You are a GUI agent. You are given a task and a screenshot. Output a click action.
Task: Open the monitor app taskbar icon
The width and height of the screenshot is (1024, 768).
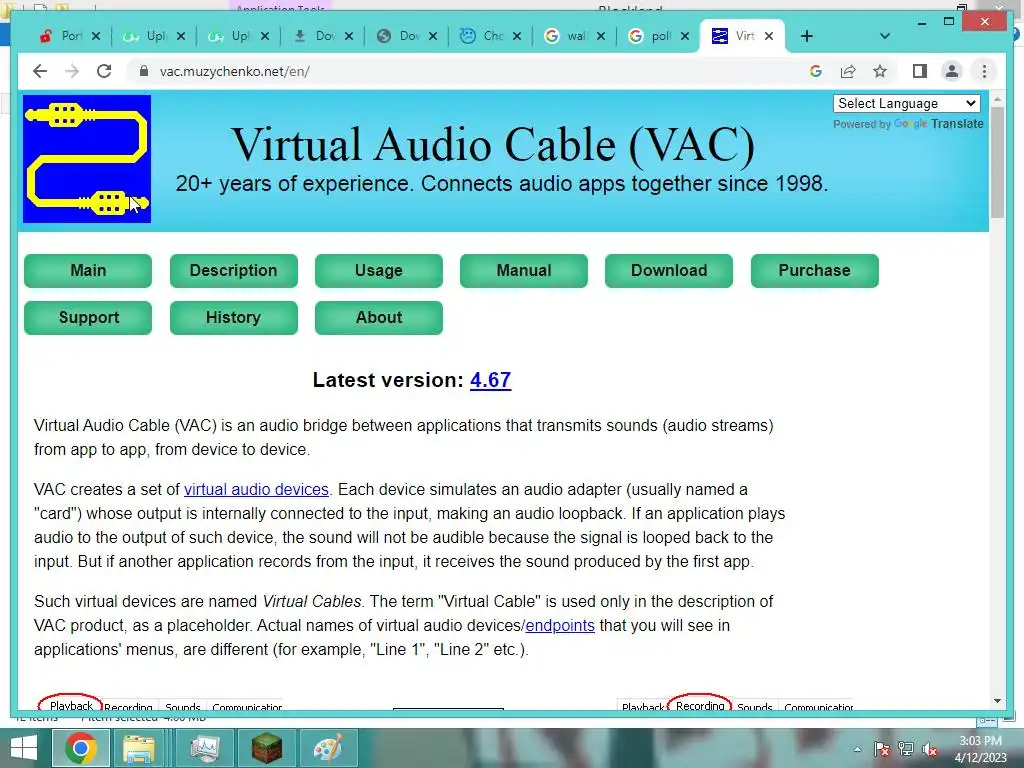point(205,748)
